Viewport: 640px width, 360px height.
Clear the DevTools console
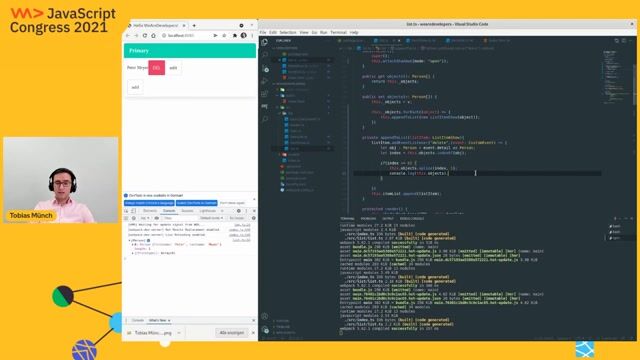(133, 218)
